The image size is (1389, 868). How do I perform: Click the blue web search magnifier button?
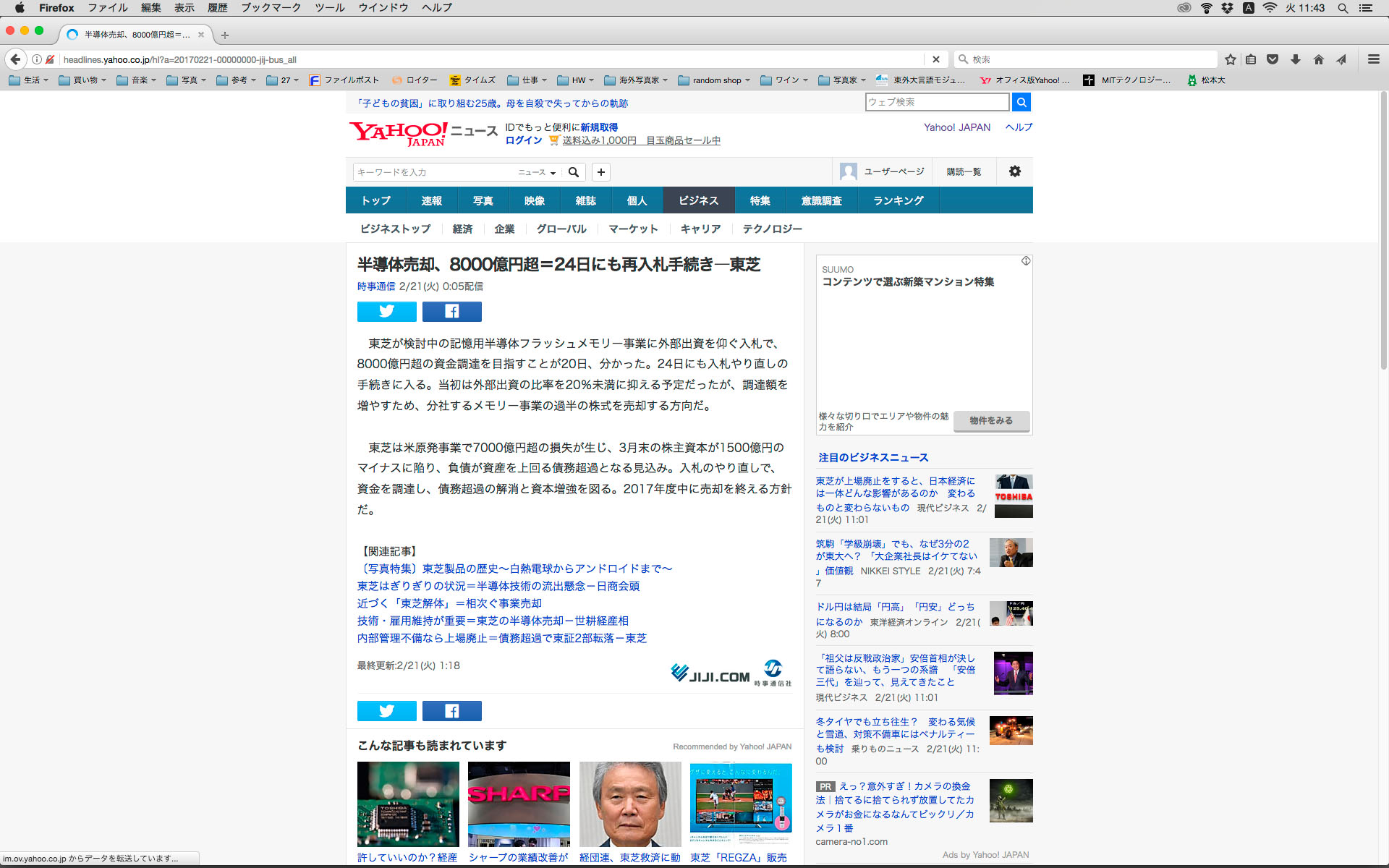click(1021, 102)
